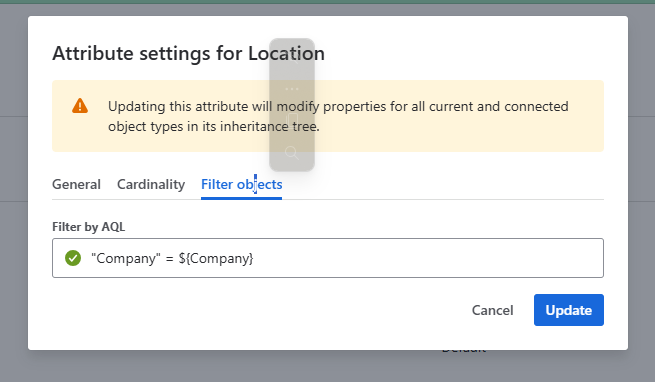The height and width of the screenshot is (382, 655).
Task: Open the Cardinality tab
Action: (151, 184)
